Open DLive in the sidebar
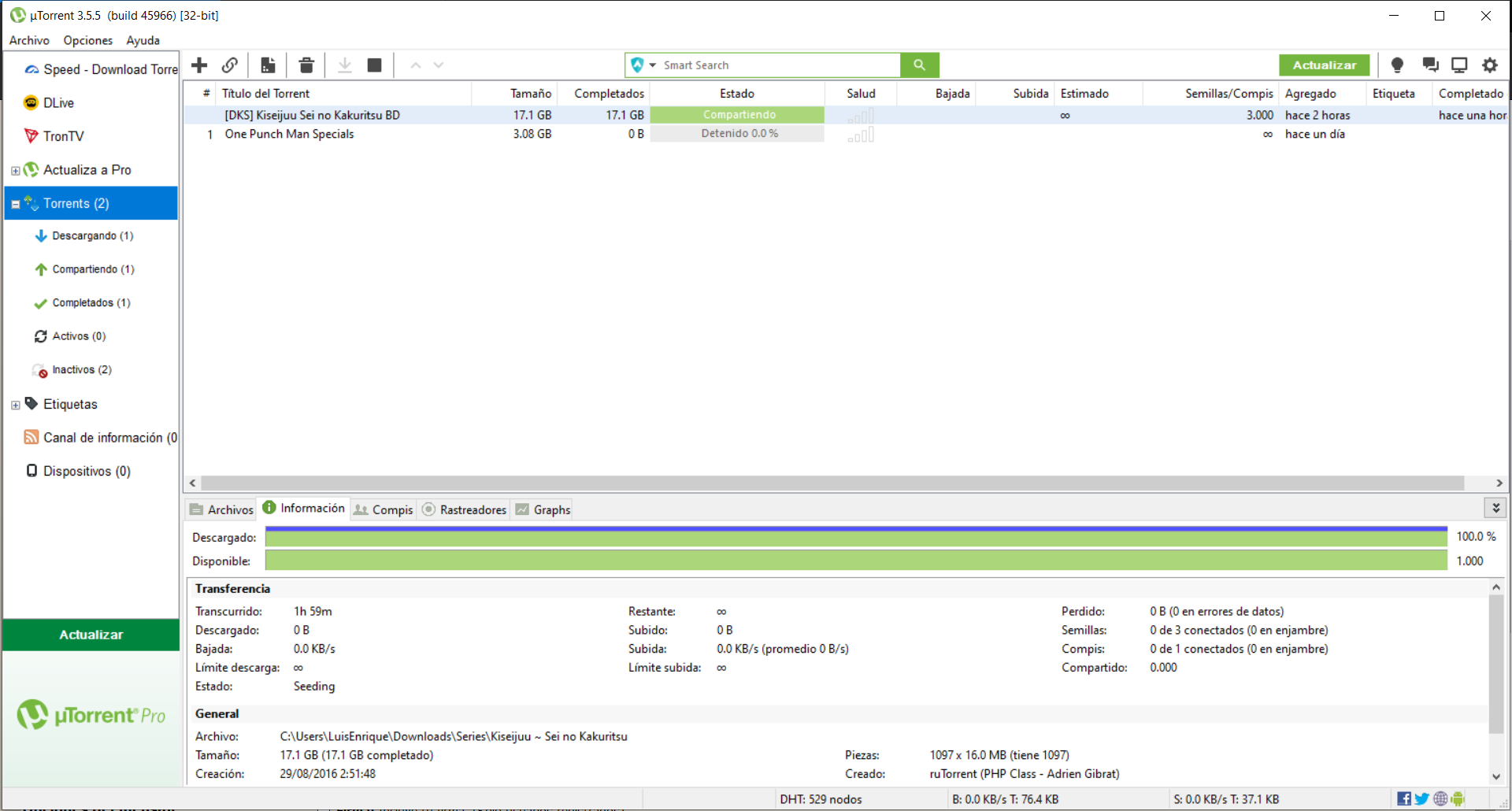The width and height of the screenshot is (1512, 811). coord(49,103)
